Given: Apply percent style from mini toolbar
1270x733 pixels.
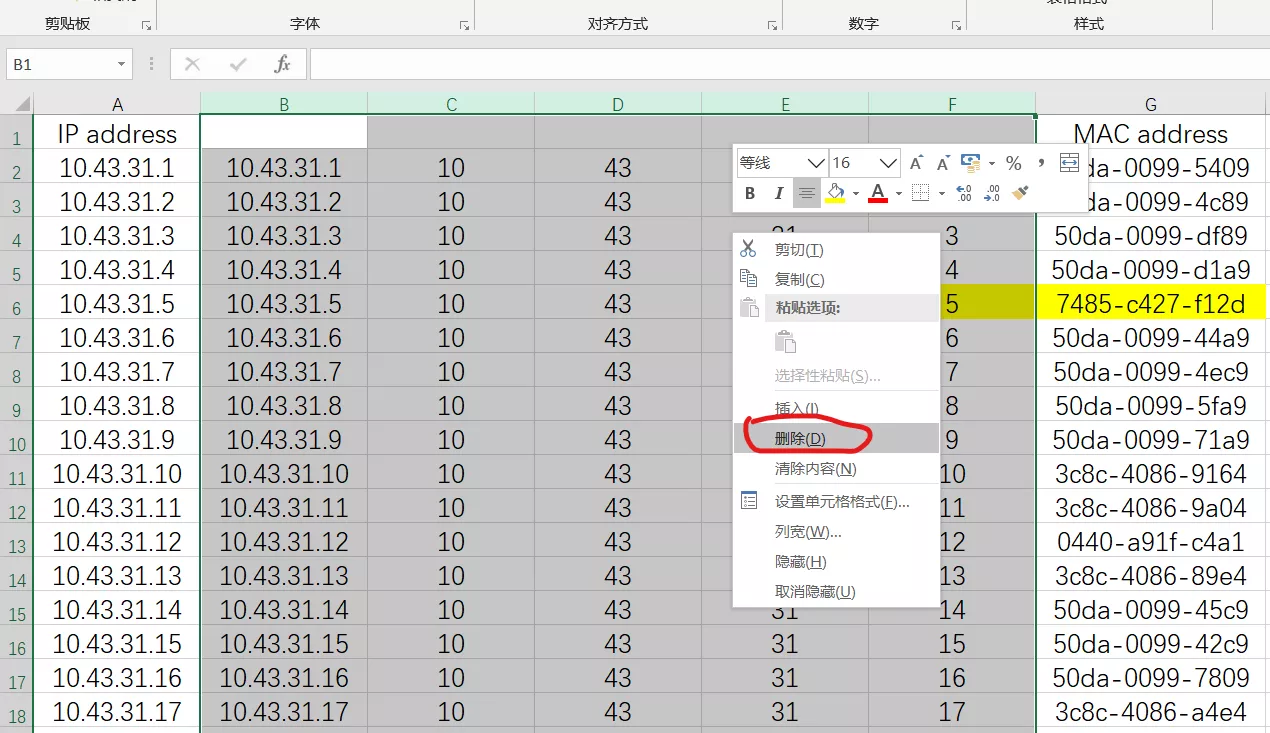Looking at the screenshot, I should click(x=1013, y=163).
